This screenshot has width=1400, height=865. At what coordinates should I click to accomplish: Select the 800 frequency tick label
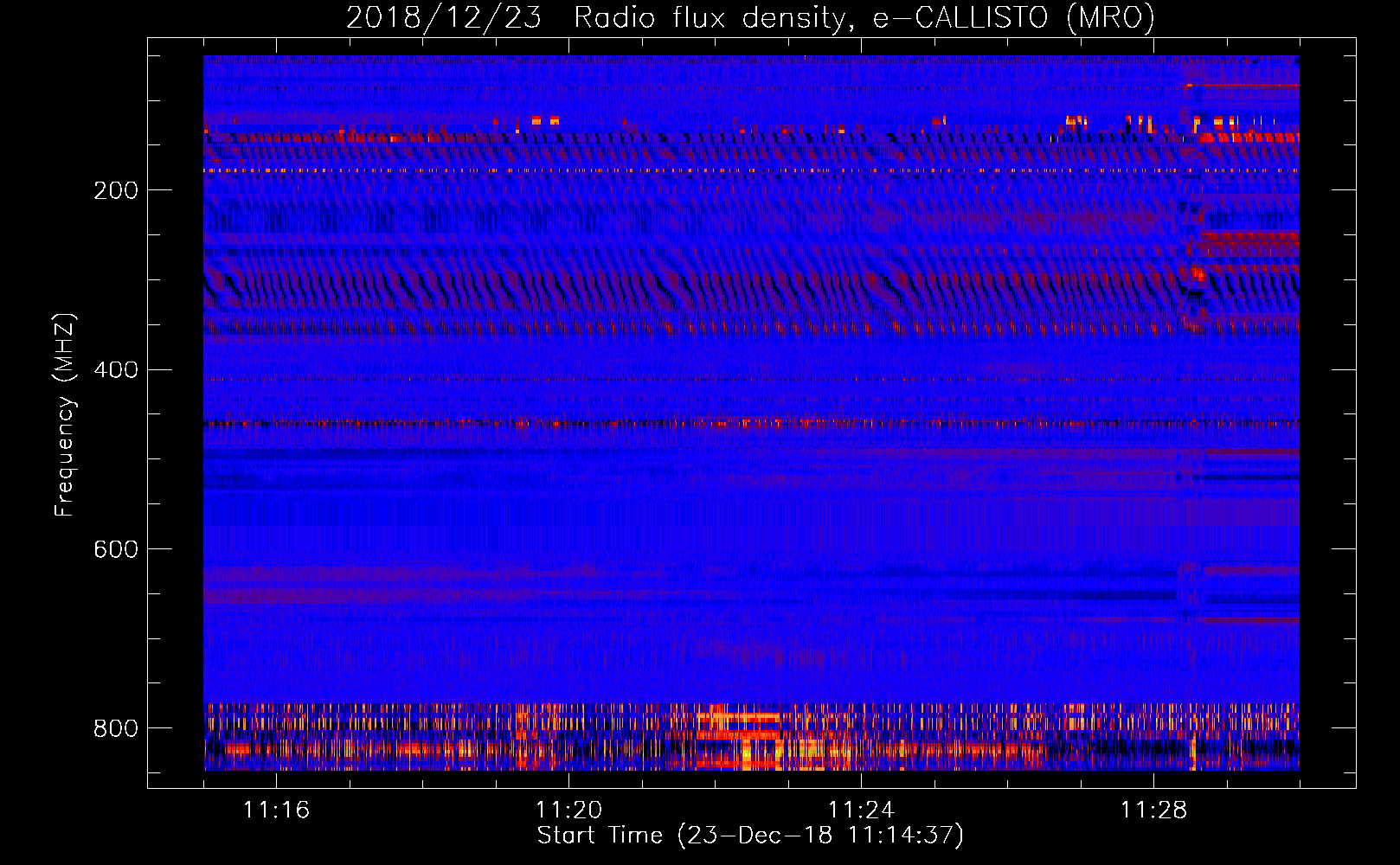tap(116, 728)
